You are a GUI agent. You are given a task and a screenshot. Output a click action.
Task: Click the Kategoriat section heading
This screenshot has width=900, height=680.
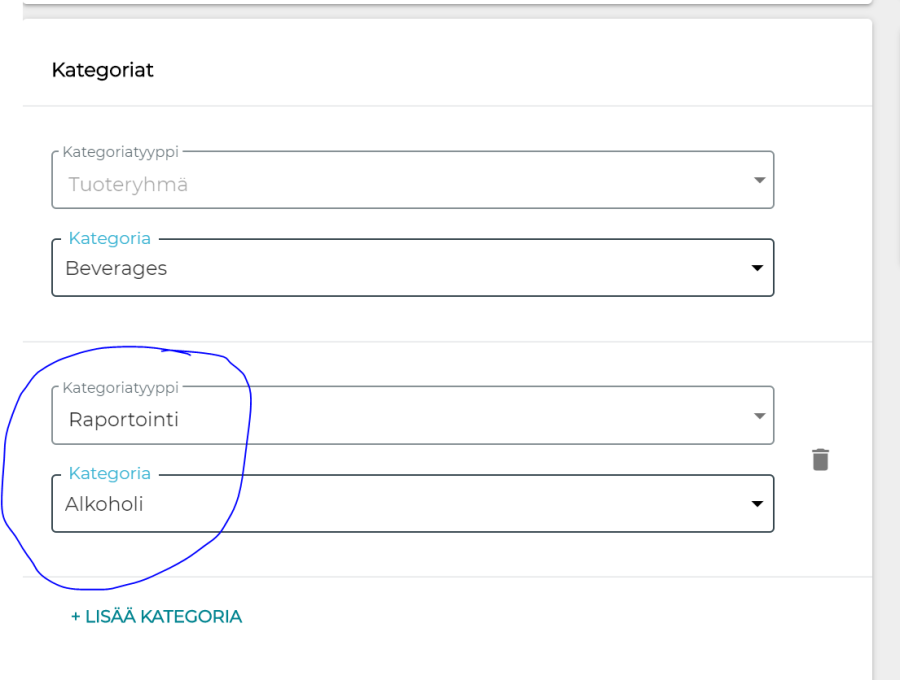coord(102,71)
